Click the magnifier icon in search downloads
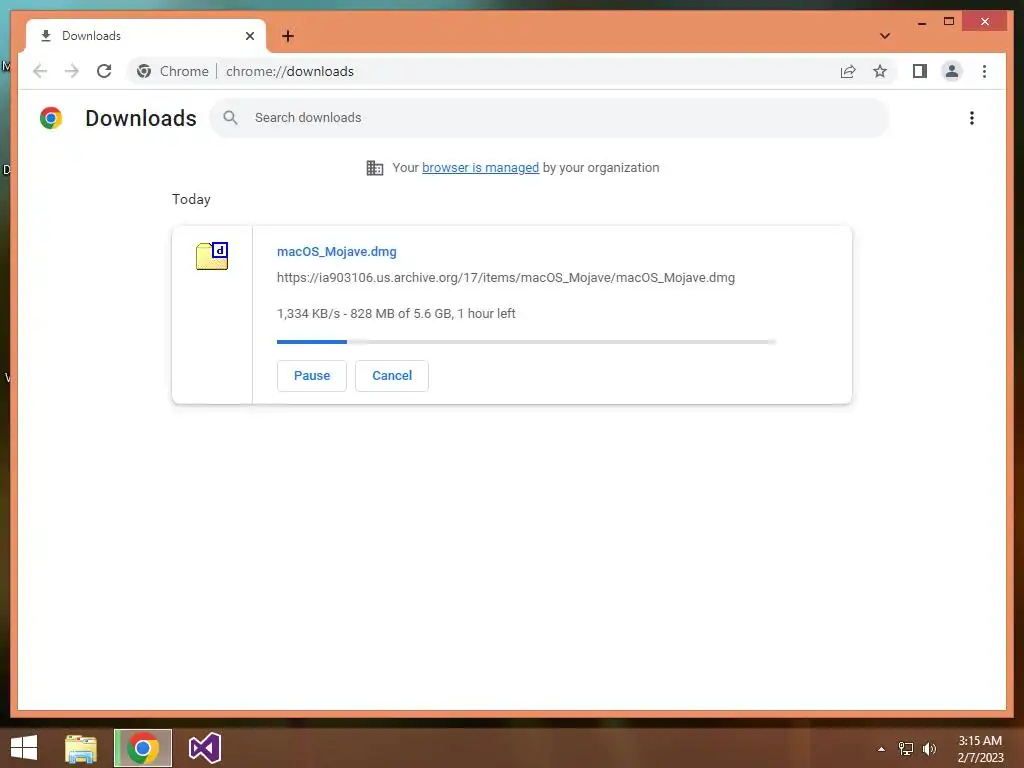 pos(231,118)
